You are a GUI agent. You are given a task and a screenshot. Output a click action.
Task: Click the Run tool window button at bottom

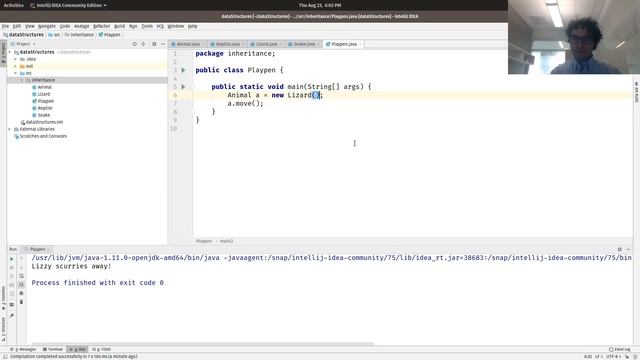[x=77, y=349]
